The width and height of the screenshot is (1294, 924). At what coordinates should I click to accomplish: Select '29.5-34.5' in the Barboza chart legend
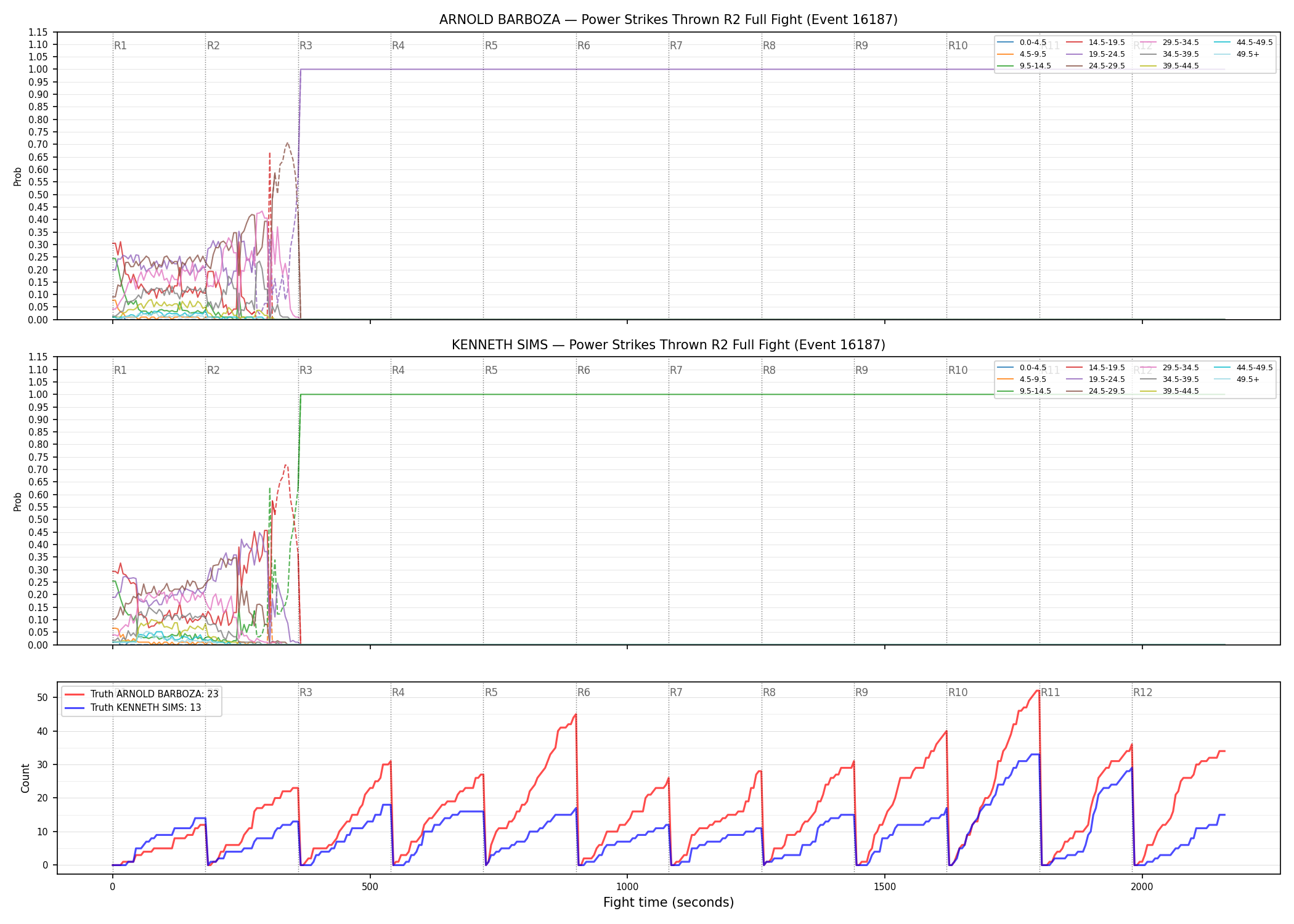pyautogui.click(x=1181, y=43)
